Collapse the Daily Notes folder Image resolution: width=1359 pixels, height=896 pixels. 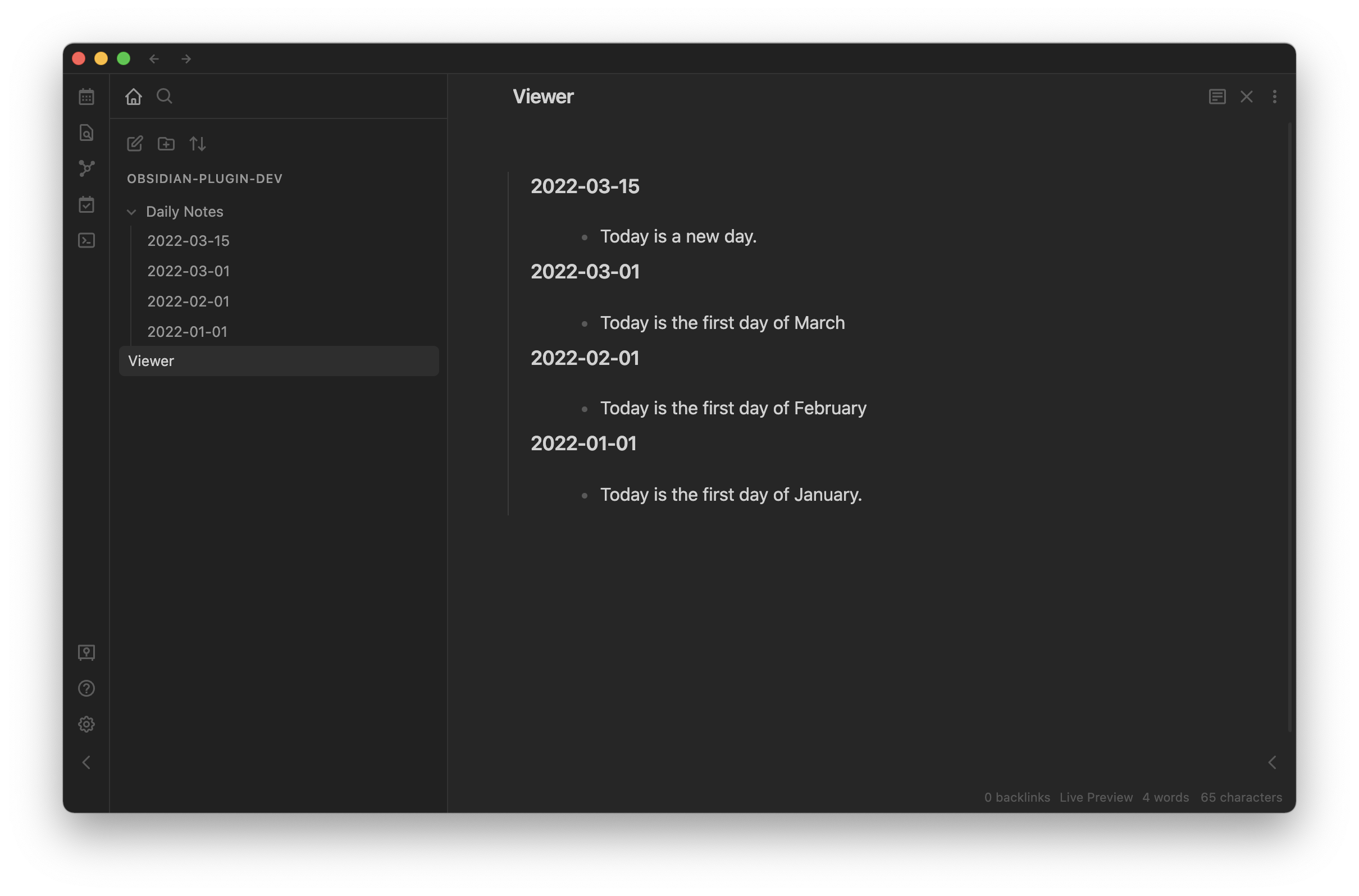pyautogui.click(x=131, y=212)
